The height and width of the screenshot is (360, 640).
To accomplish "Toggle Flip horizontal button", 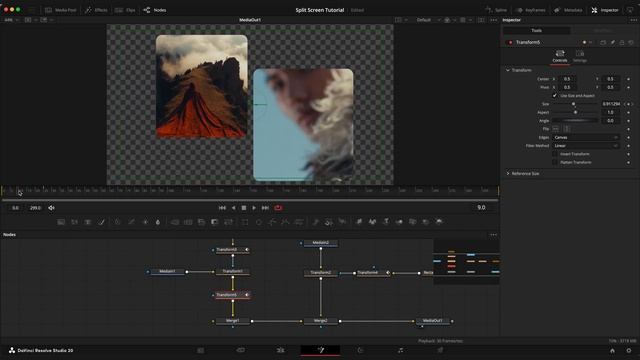I will click(556, 129).
